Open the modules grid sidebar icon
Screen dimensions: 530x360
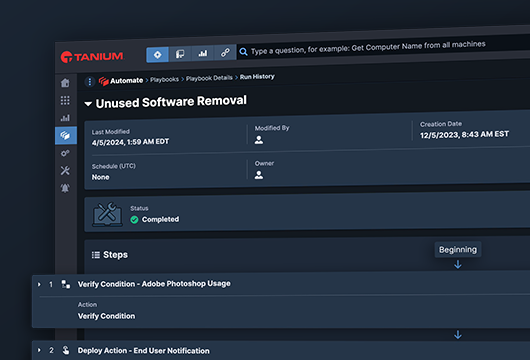click(x=65, y=100)
